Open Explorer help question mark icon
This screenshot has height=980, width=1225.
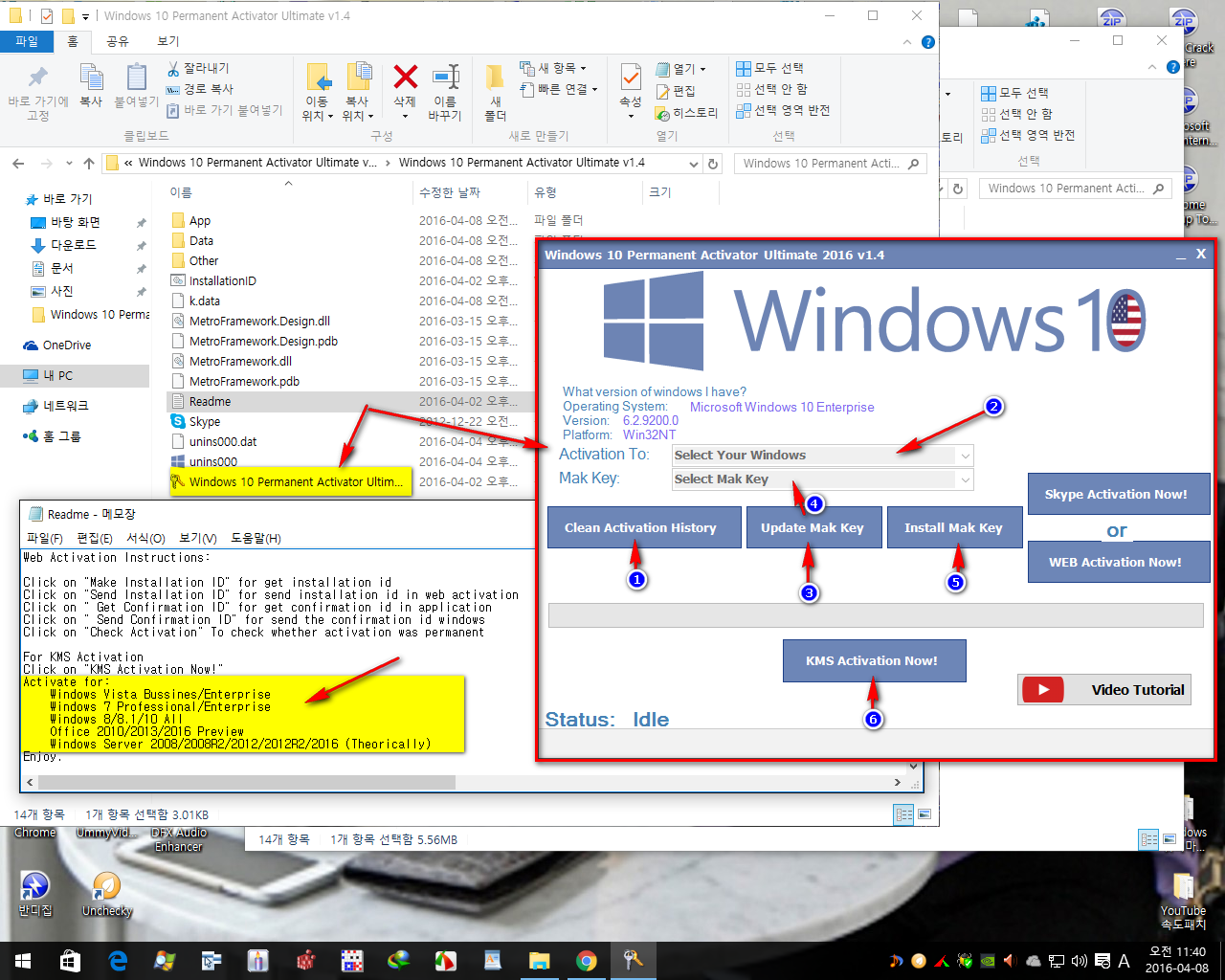pos(927,42)
